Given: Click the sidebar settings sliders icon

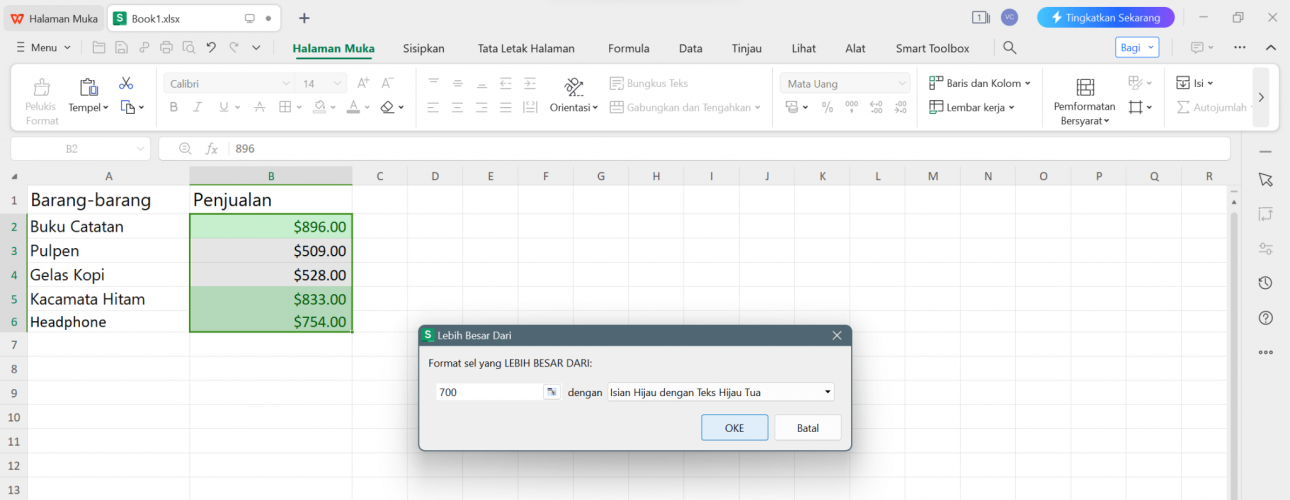Looking at the screenshot, I should pos(1265,249).
